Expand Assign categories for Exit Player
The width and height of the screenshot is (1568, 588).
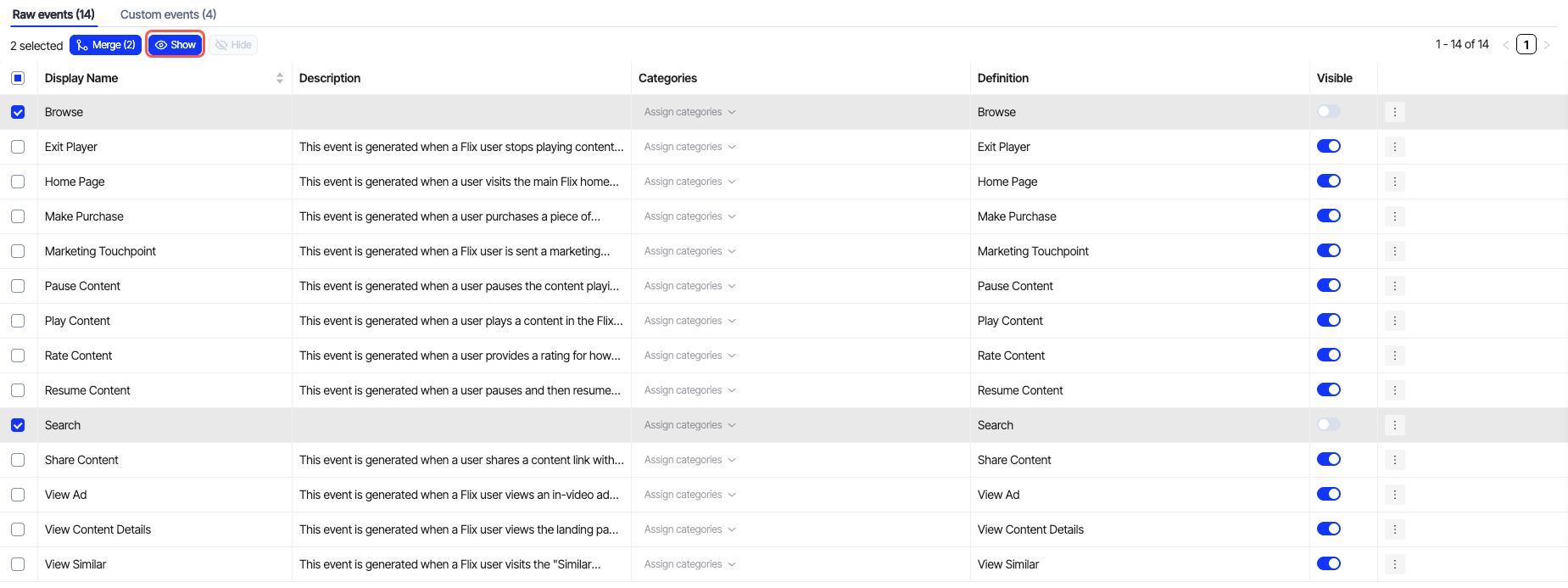tap(689, 147)
